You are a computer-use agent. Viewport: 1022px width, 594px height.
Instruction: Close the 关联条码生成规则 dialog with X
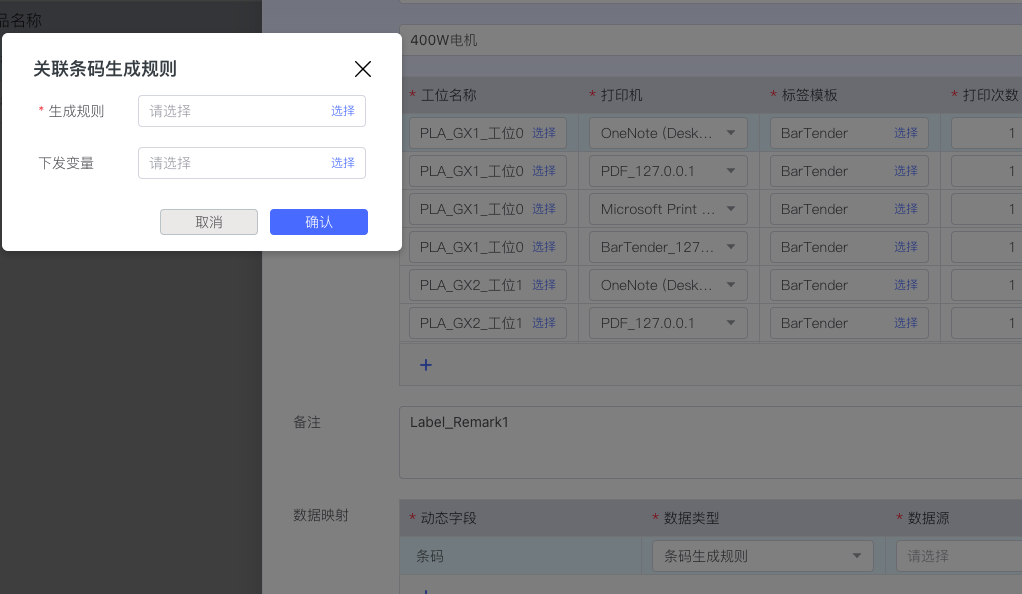(x=363, y=69)
